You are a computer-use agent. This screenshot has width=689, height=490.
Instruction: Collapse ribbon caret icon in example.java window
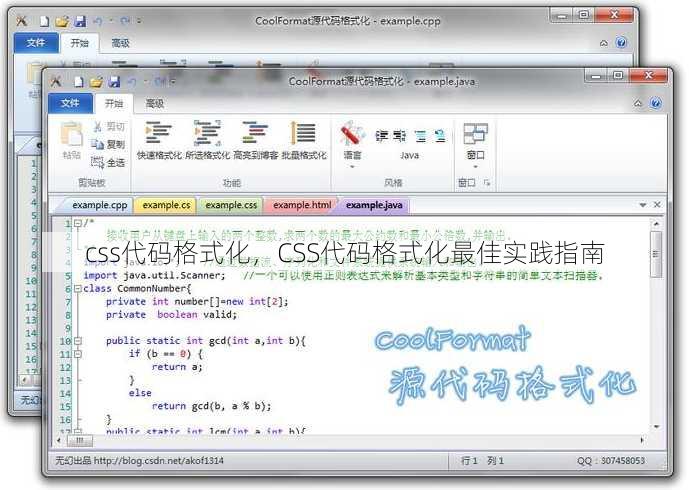pyautogui.click(x=638, y=104)
